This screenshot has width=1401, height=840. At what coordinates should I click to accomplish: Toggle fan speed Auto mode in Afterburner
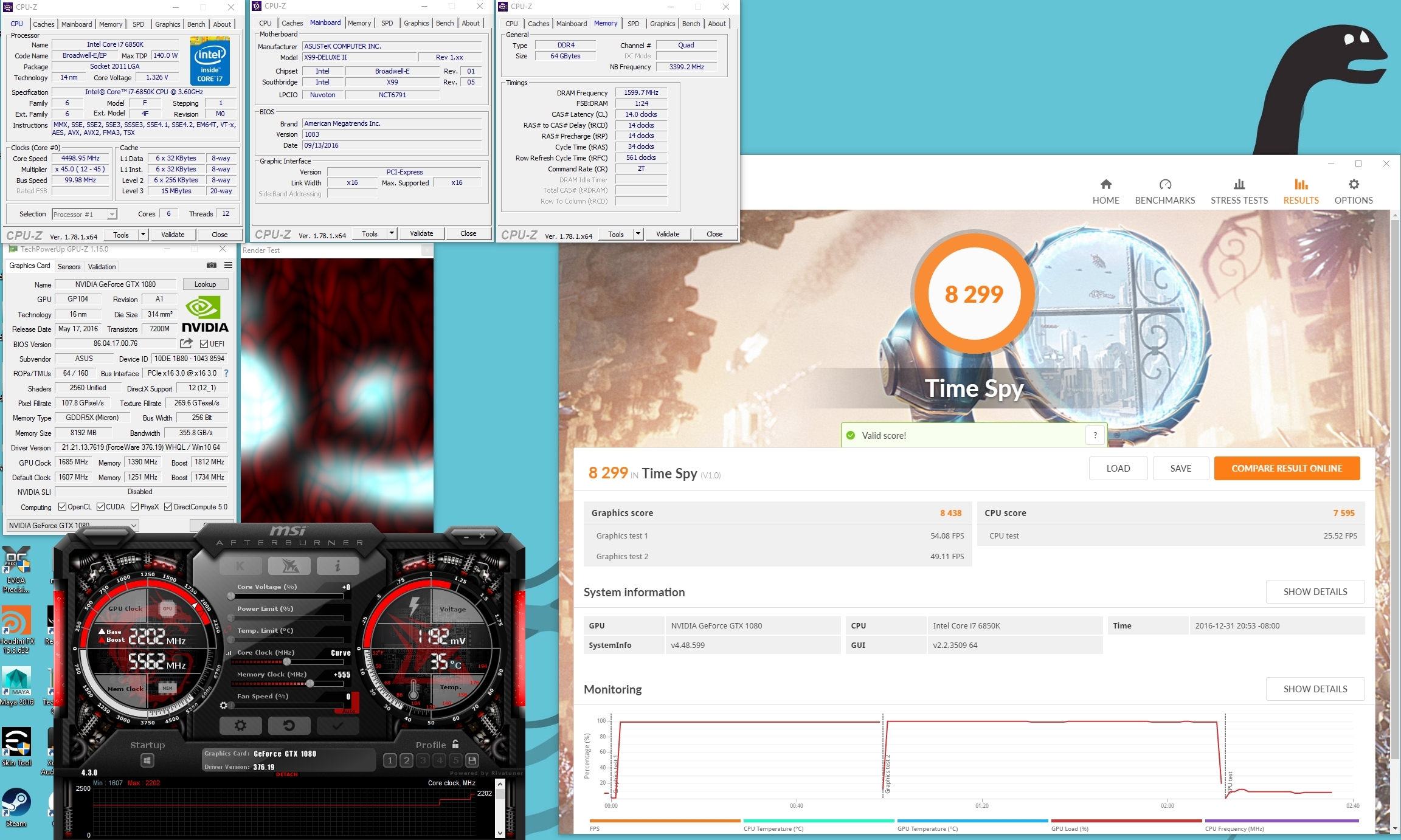point(348,711)
